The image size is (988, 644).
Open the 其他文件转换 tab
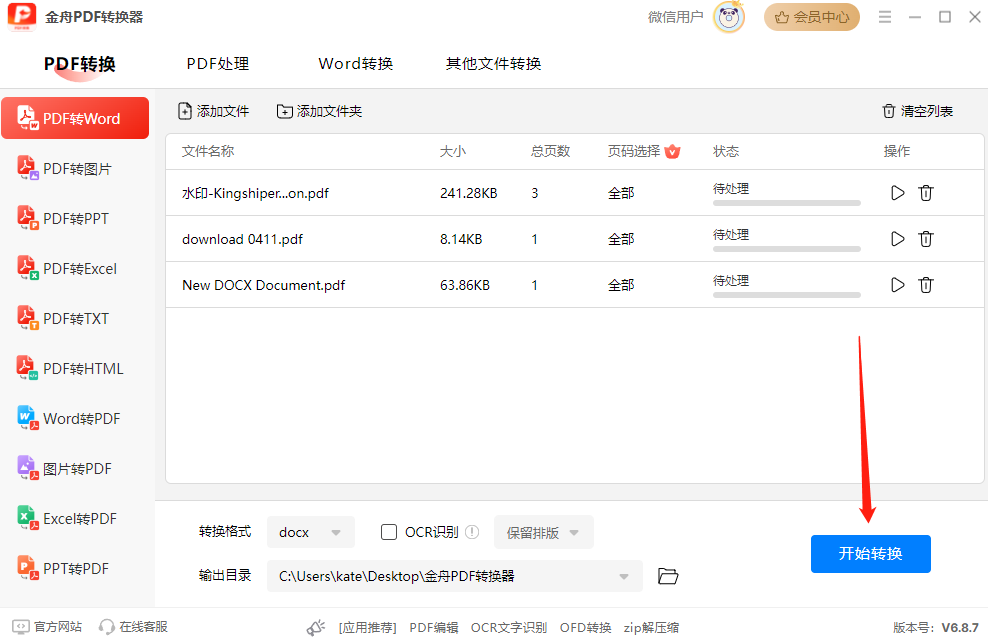pyautogui.click(x=493, y=64)
